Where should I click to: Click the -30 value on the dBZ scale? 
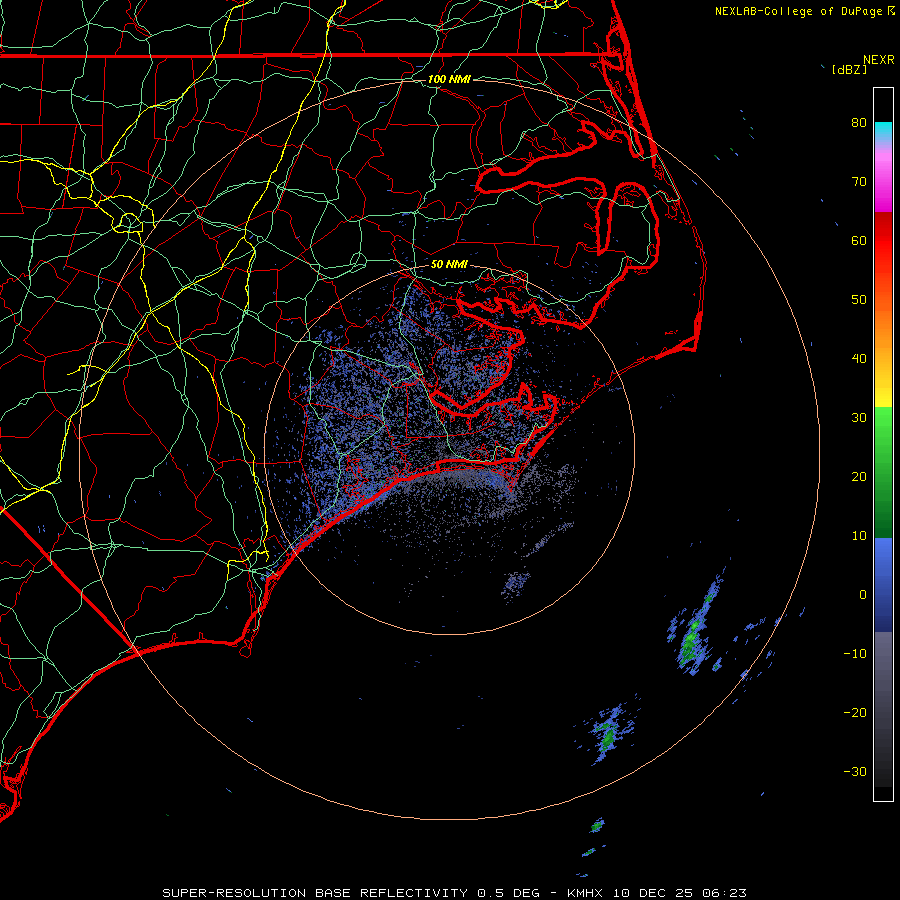coord(855,772)
